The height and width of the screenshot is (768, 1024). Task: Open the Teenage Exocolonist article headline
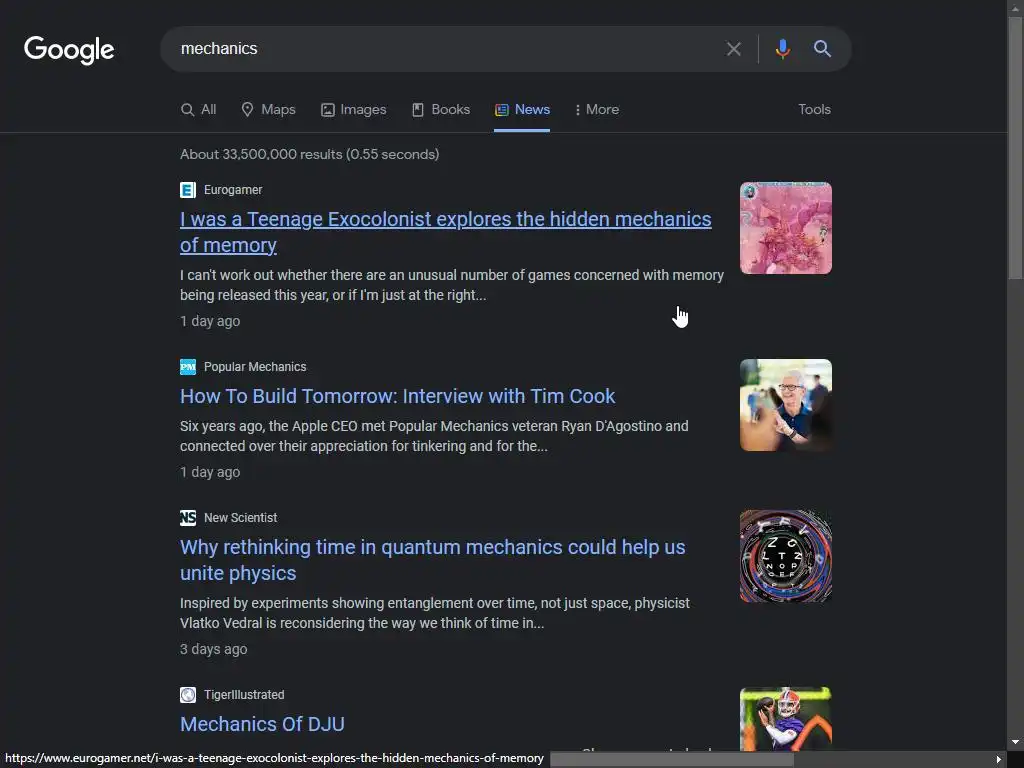tap(445, 232)
